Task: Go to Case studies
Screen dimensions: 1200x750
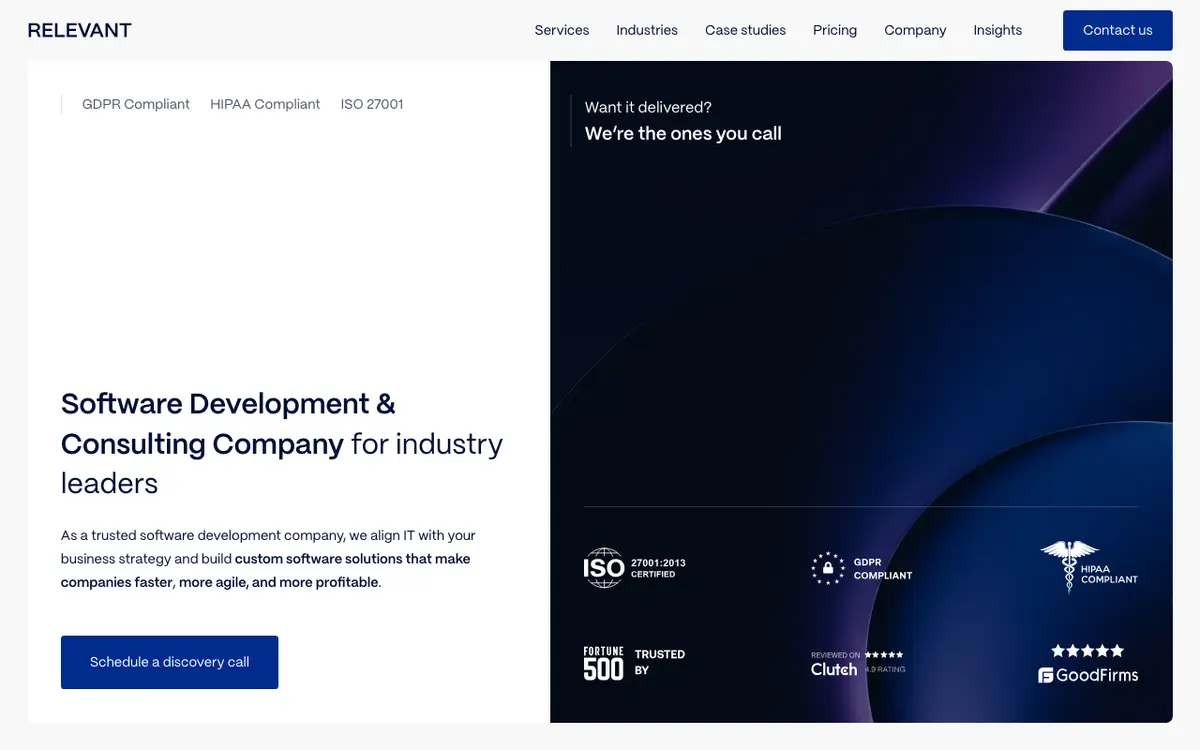Action: point(745,30)
